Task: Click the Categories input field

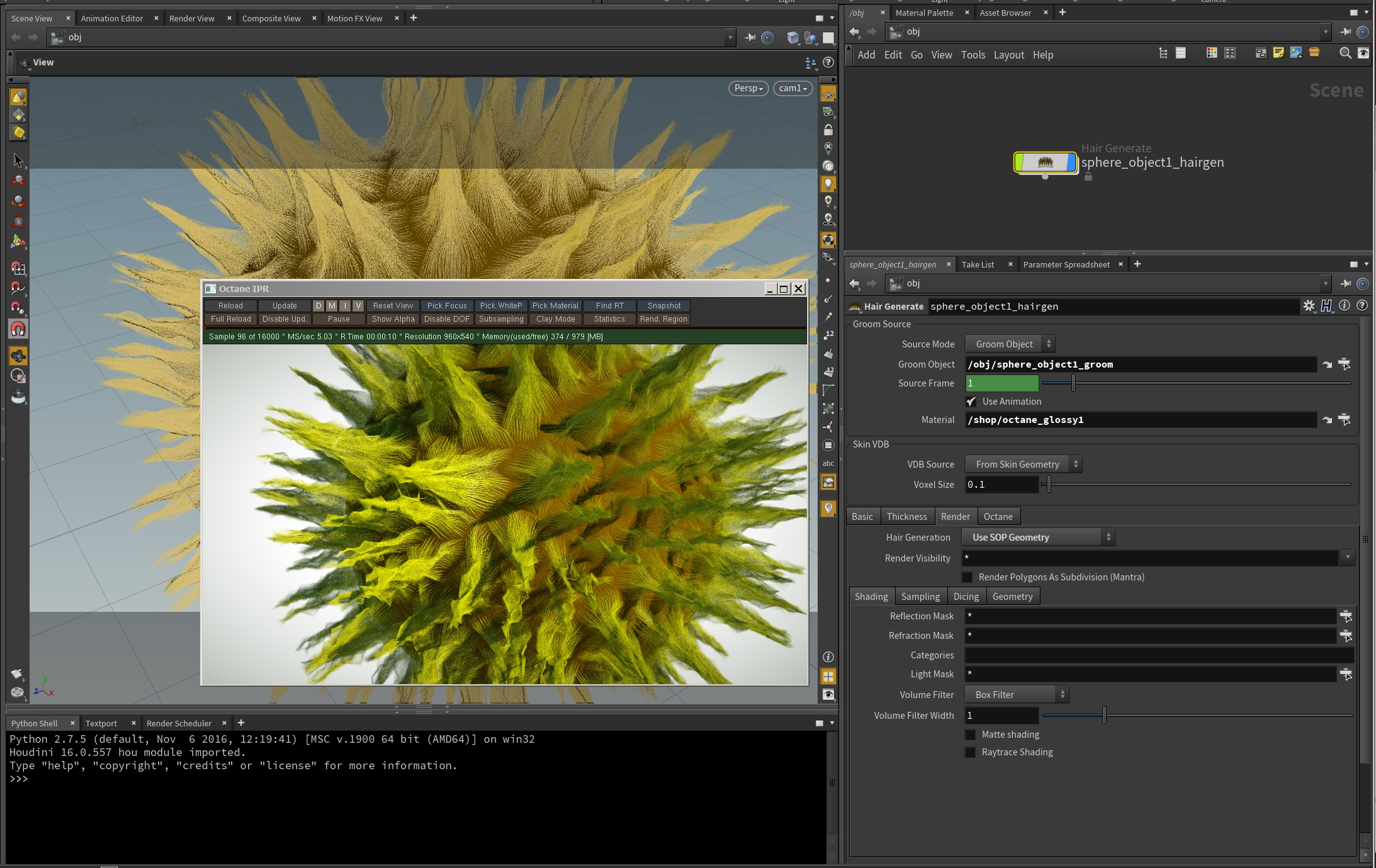Action: point(1158,655)
